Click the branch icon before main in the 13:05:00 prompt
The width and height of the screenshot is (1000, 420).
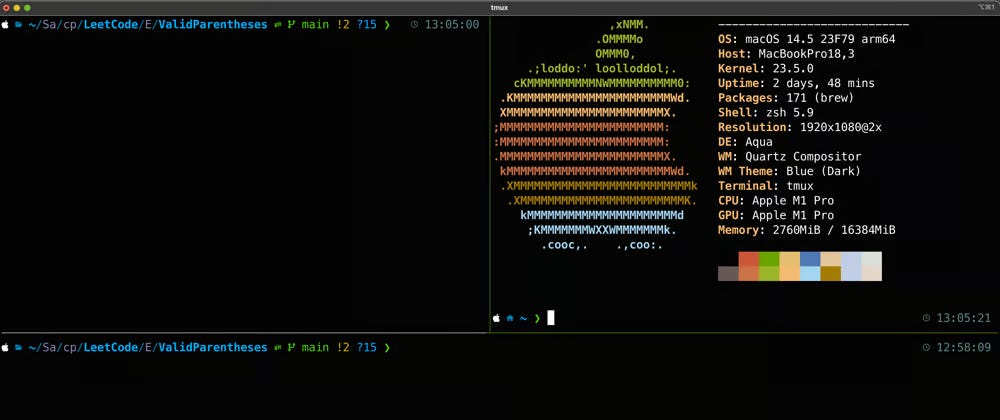[291, 25]
